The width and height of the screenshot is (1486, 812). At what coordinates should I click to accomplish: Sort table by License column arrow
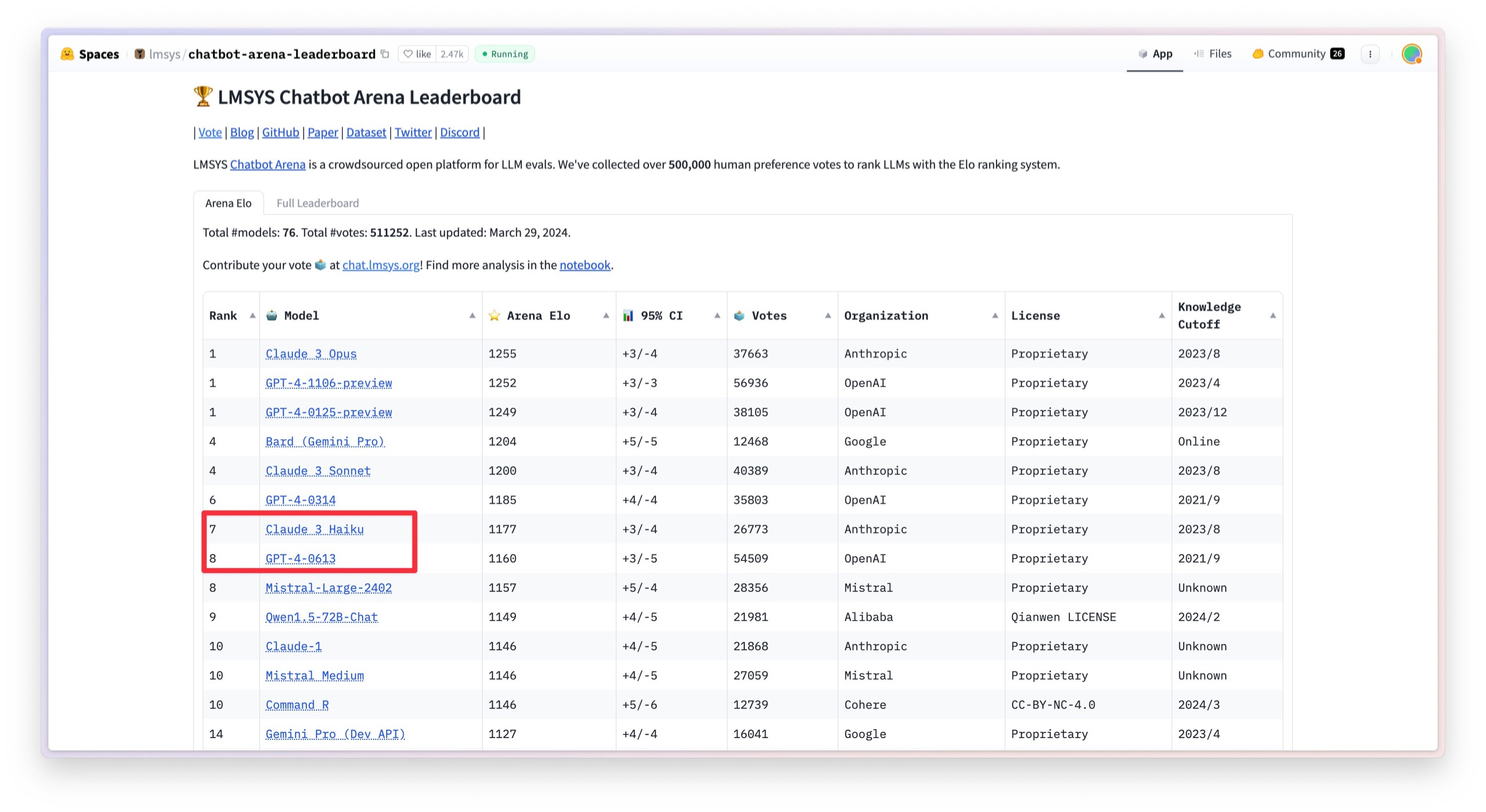1162,316
